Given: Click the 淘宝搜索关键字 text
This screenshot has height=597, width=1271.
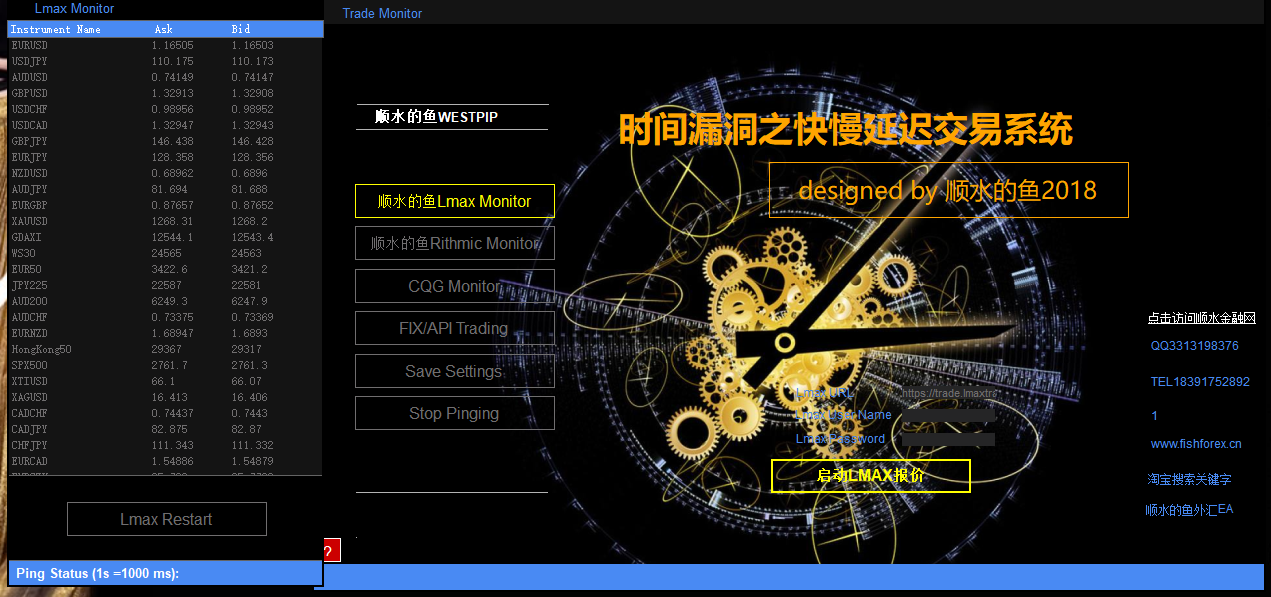Looking at the screenshot, I should pos(1189,480).
